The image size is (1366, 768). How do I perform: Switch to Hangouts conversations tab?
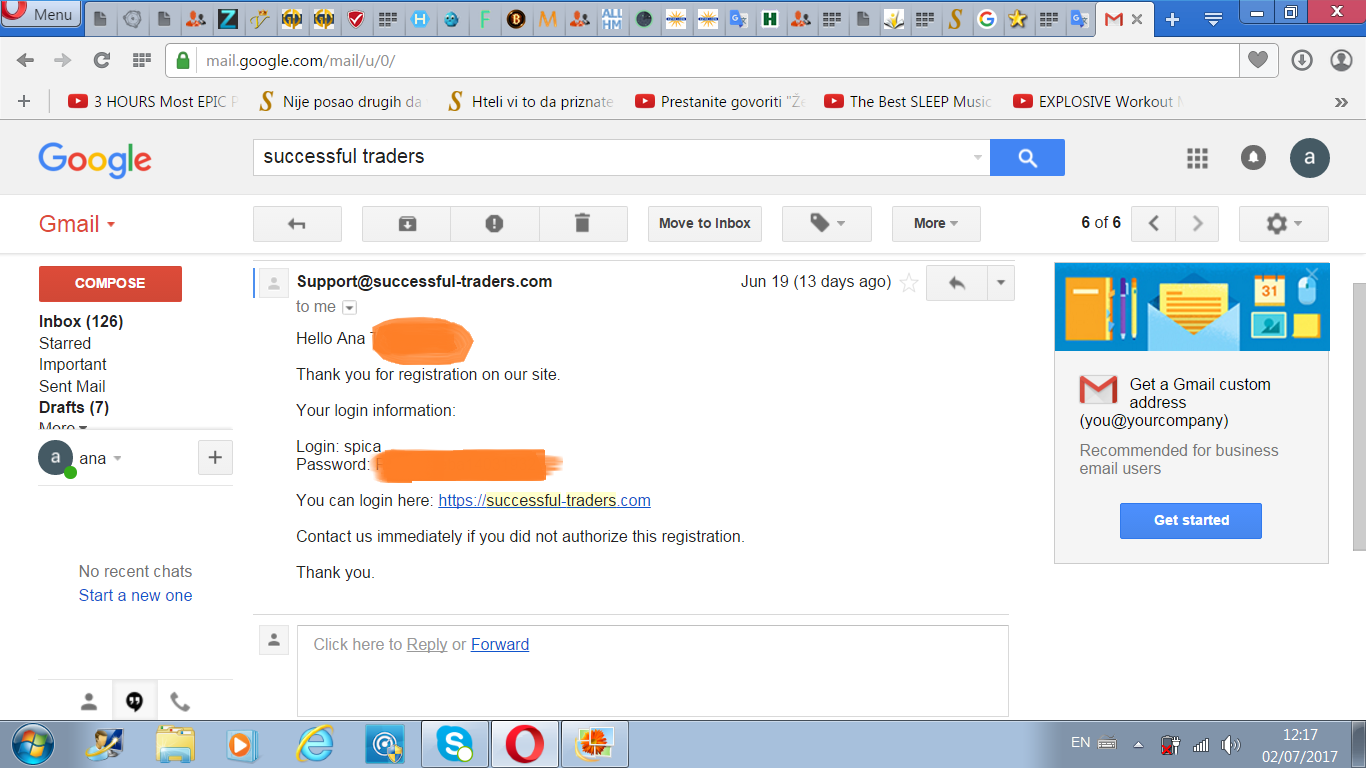click(x=134, y=701)
